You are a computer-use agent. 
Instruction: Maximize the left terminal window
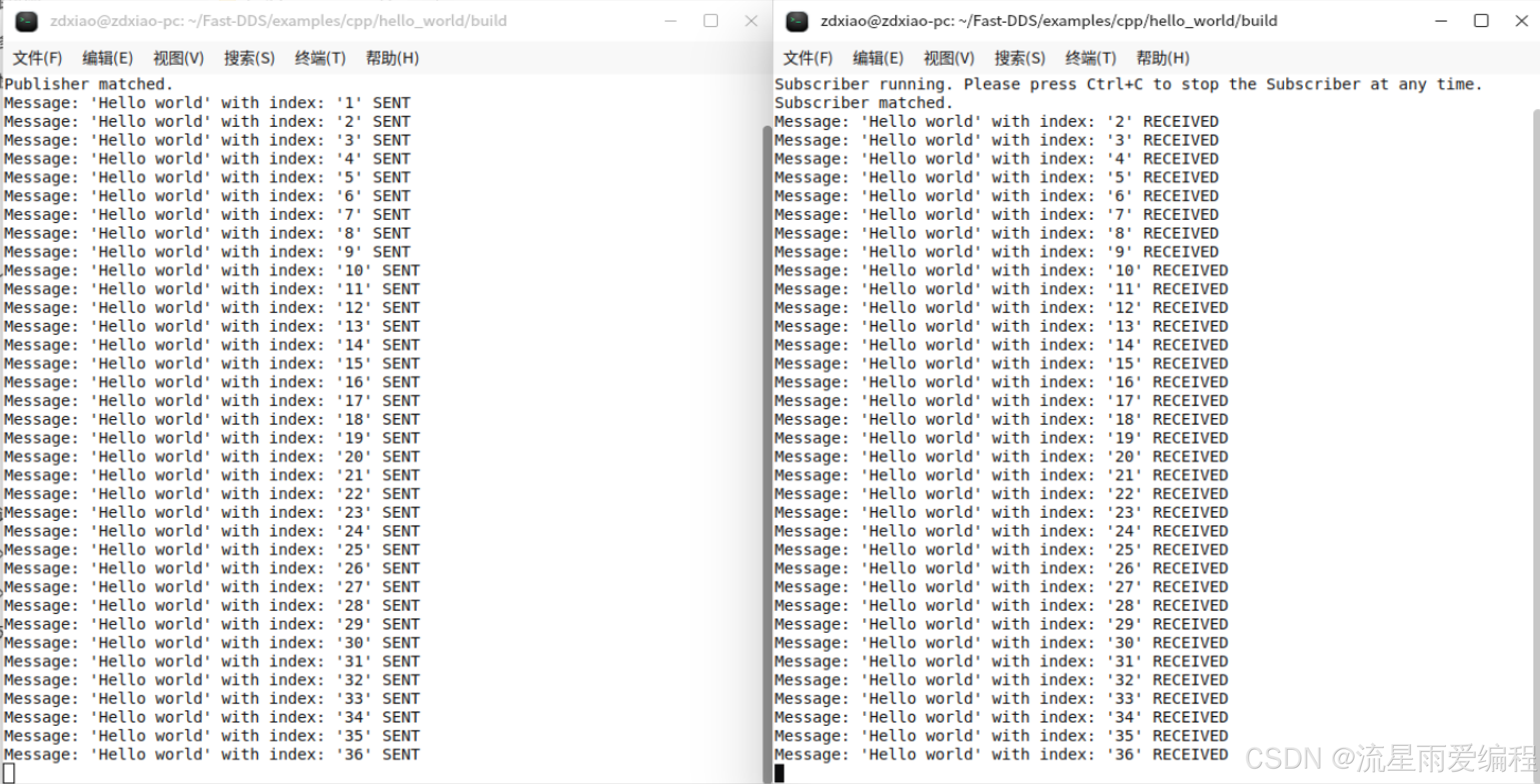(711, 21)
